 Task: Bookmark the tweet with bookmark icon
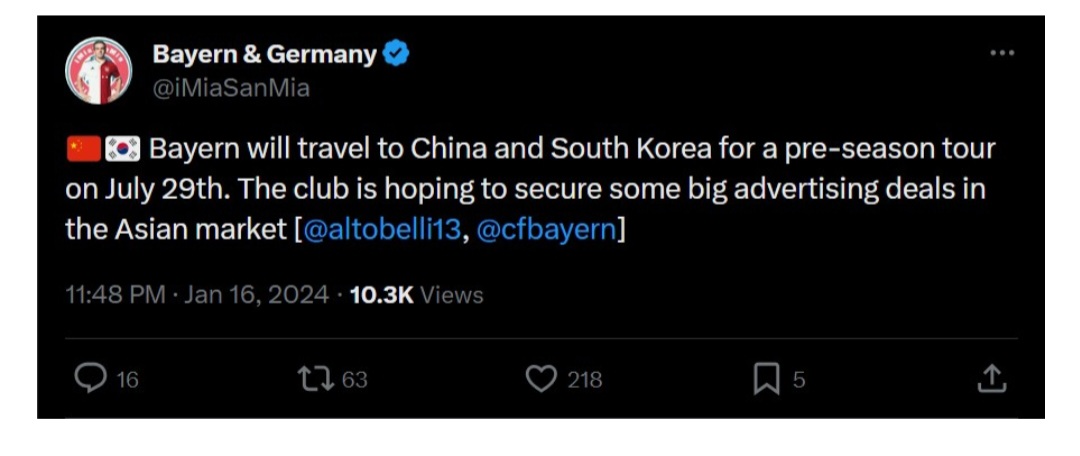[x=766, y=378]
